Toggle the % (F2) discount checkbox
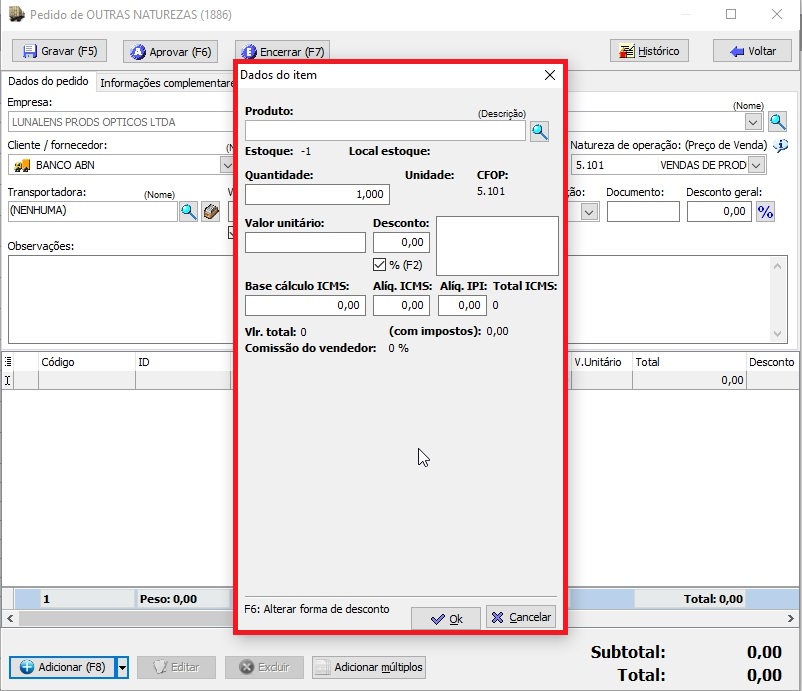Viewport: 802px width, 691px height. pyautogui.click(x=379, y=264)
